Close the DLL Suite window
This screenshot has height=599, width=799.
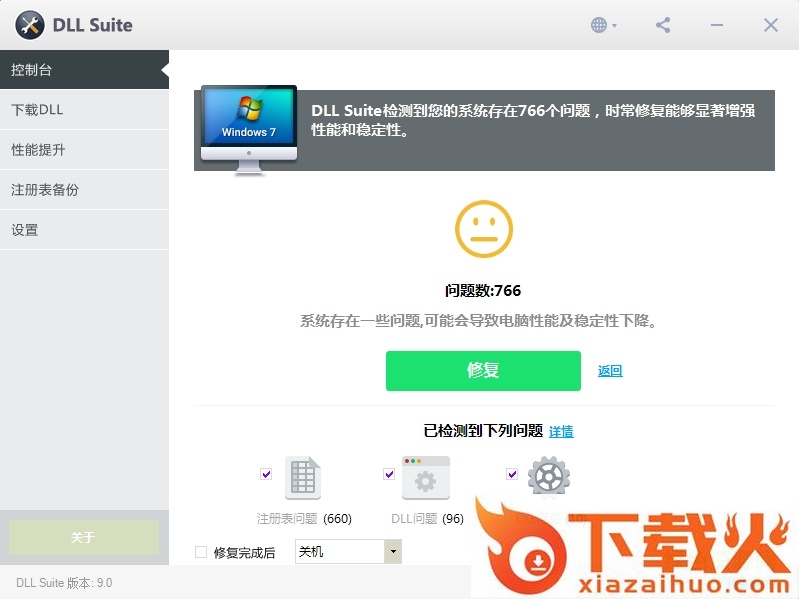771,25
